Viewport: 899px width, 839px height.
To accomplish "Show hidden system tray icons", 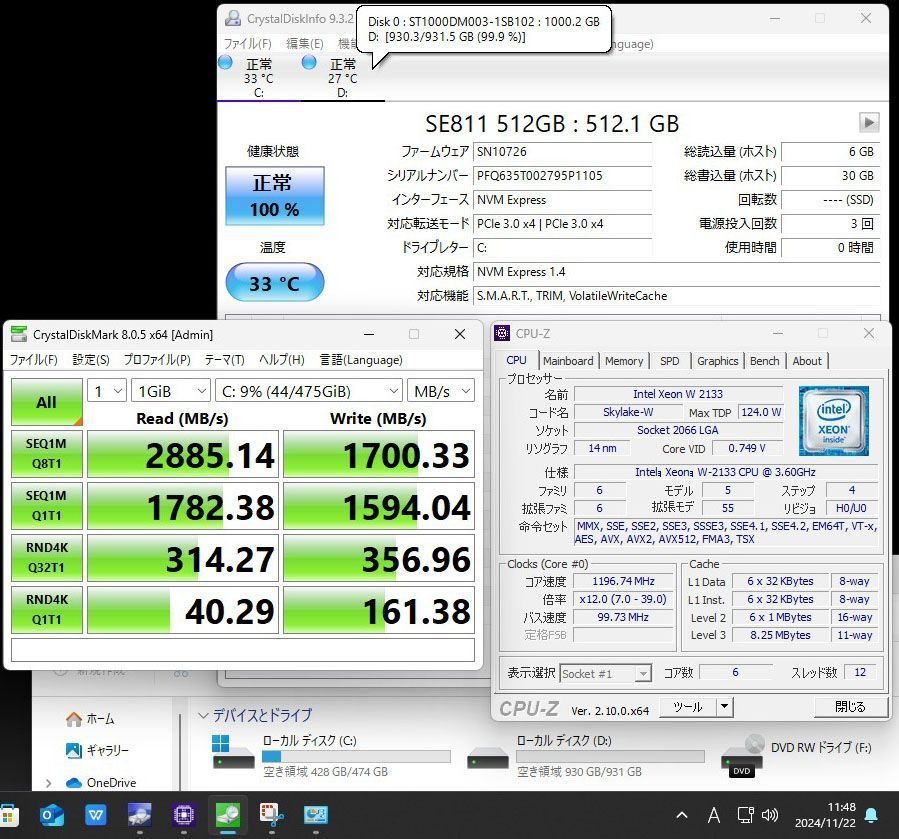I will [x=682, y=815].
